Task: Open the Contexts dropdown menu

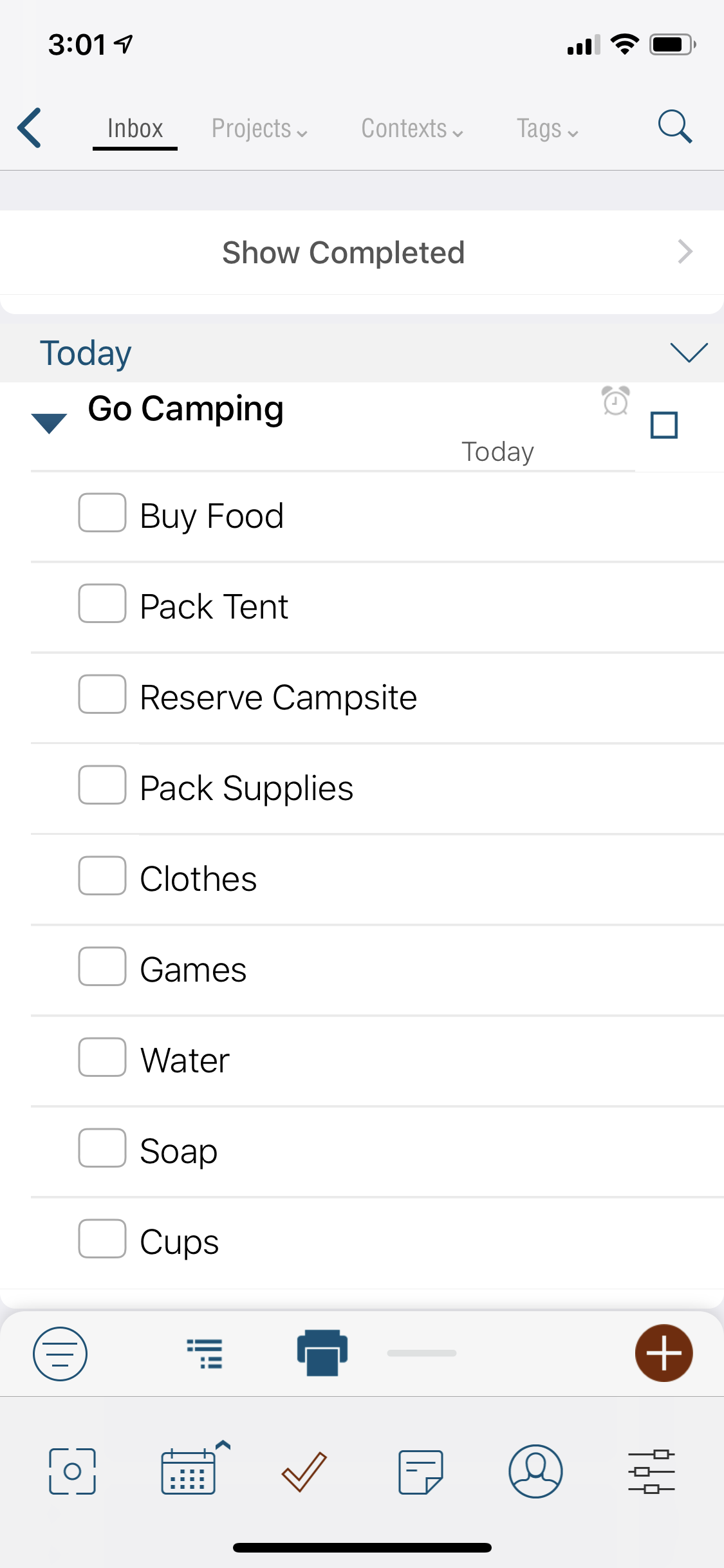Action: [412, 129]
